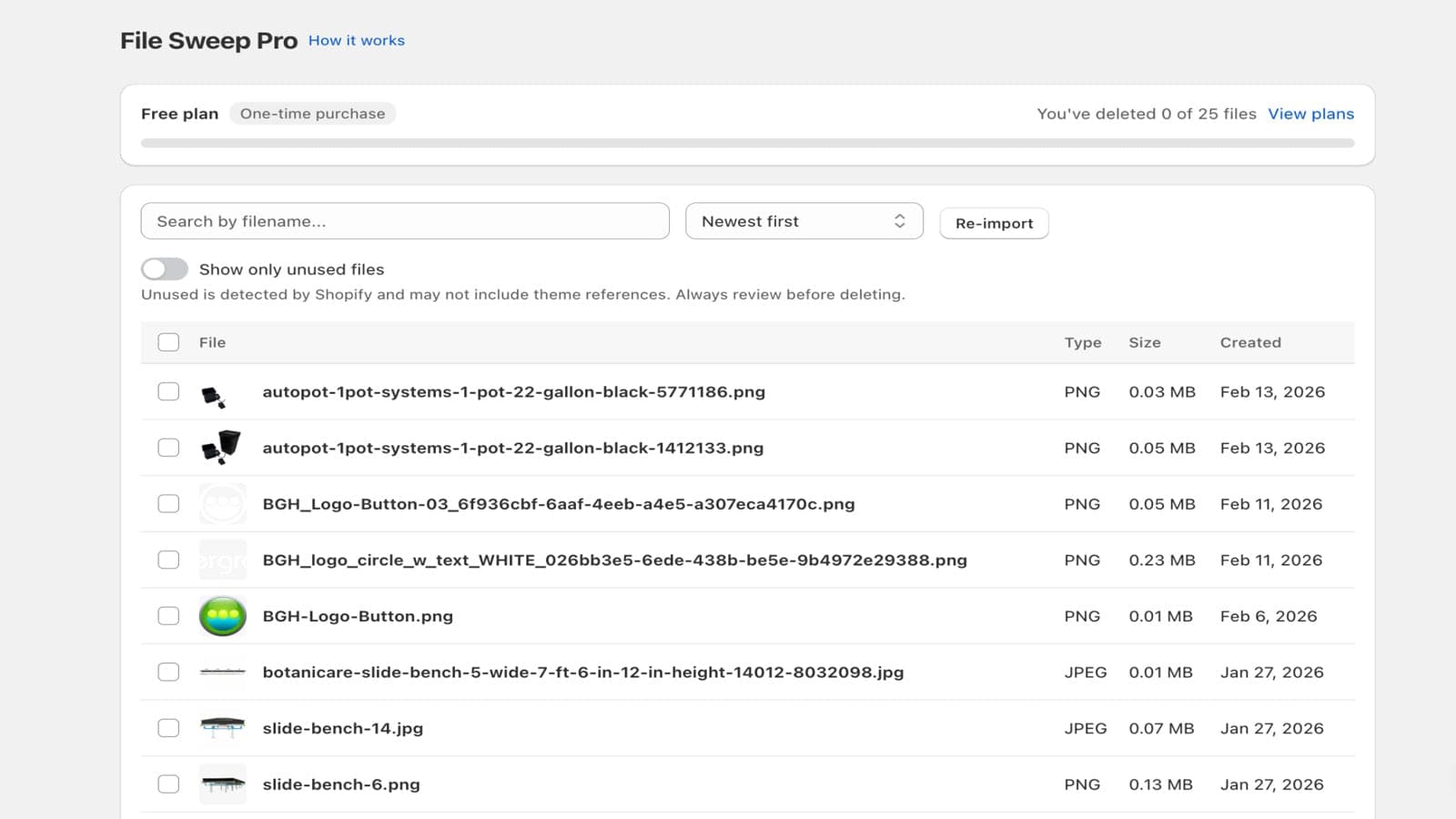
Task: Select checkbox for slide-bench-6.png
Action: tap(168, 784)
